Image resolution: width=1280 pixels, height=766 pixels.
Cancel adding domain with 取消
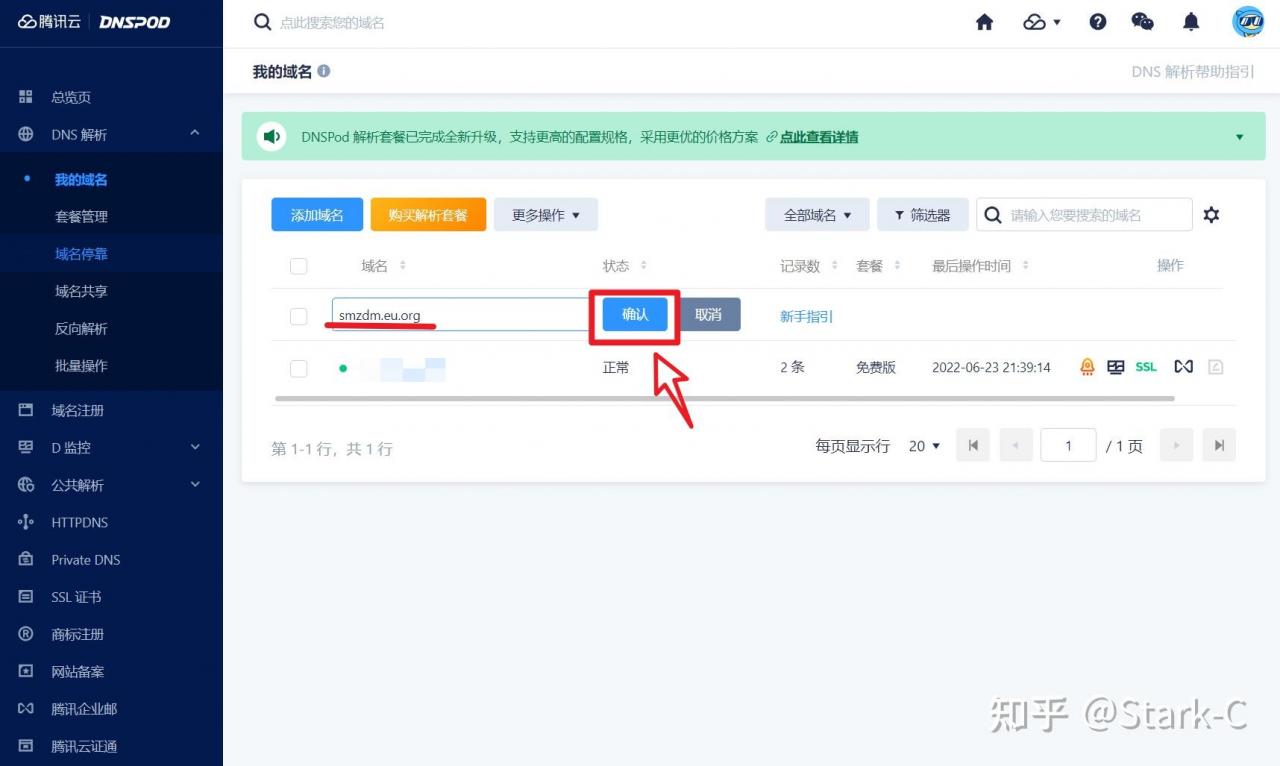(x=708, y=314)
